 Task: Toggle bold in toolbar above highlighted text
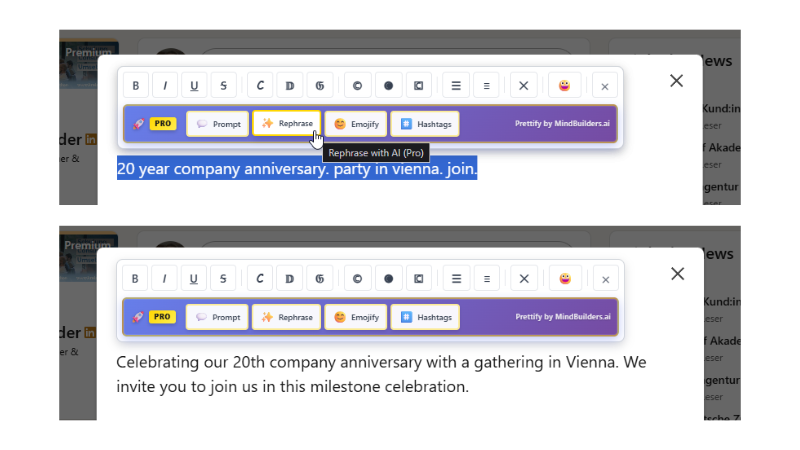136,85
